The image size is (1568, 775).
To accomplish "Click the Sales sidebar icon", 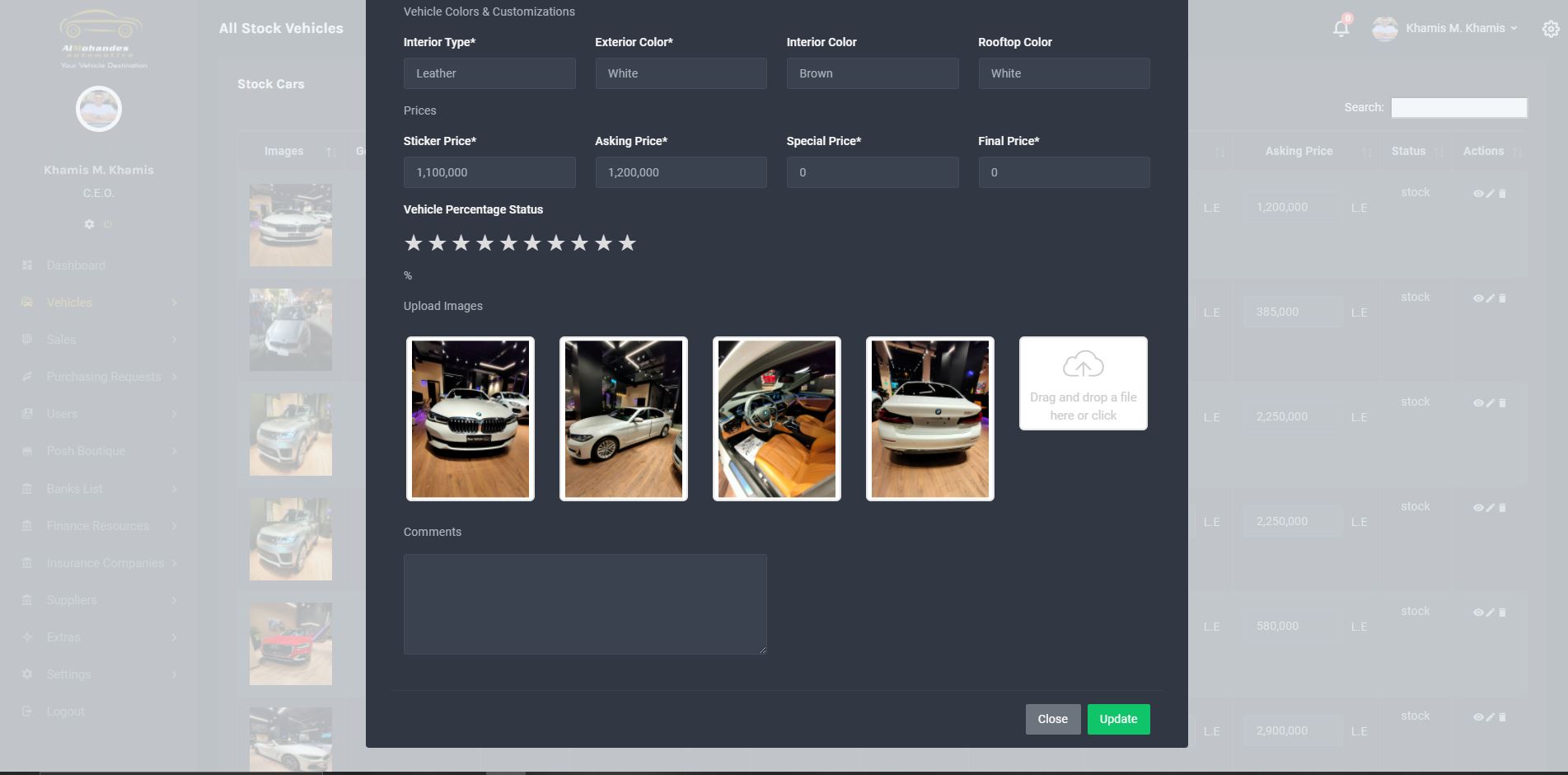I will pyautogui.click(x=27, y=340).
